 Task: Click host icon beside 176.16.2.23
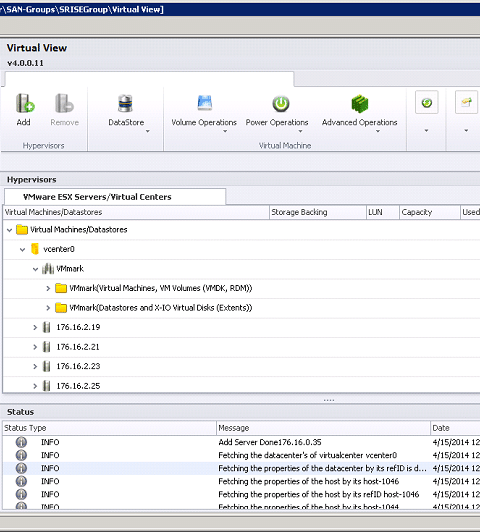[x=47, y=366]
